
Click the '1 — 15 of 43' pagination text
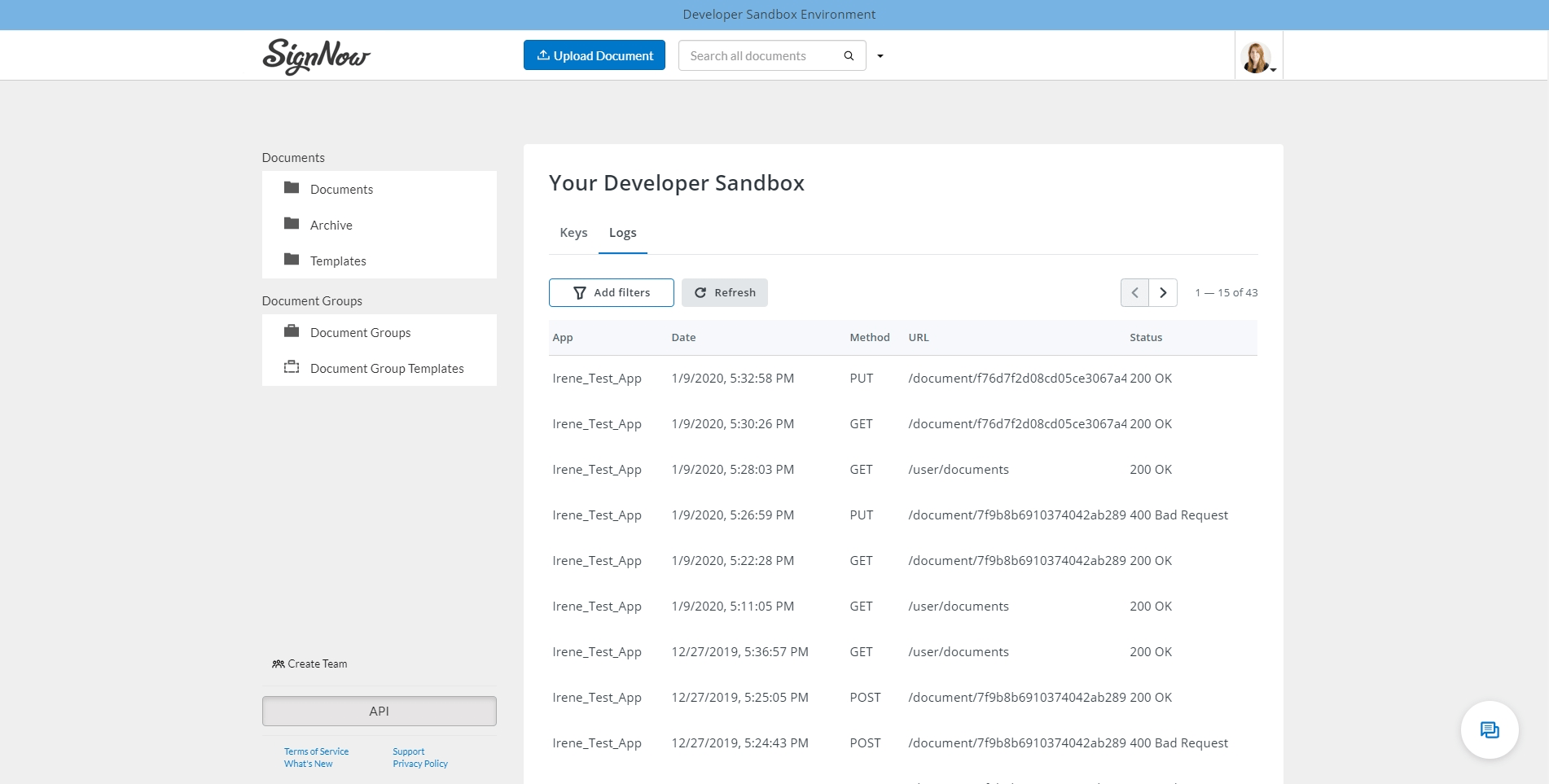click(x=1226, y=292)
